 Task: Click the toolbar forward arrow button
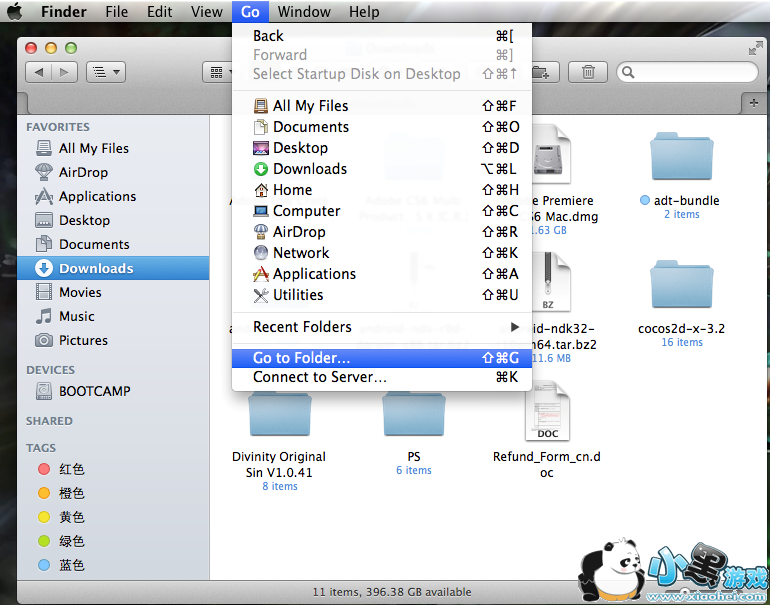click(64, 73)
